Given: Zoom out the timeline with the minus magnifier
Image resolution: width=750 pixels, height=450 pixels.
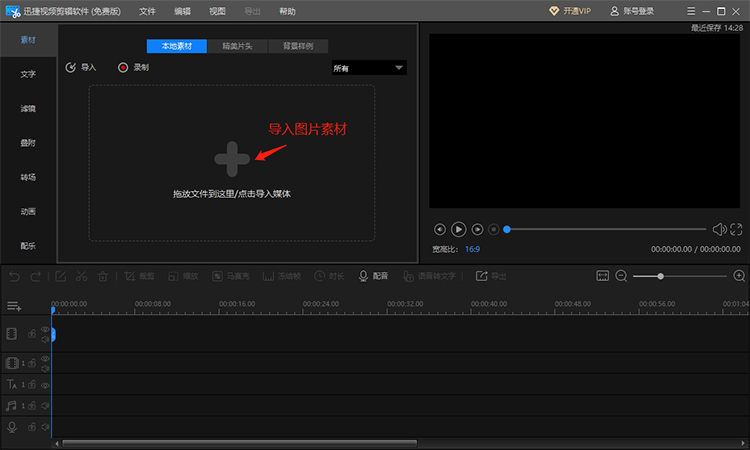Looking at the screenshot, I should coord(621,276).
